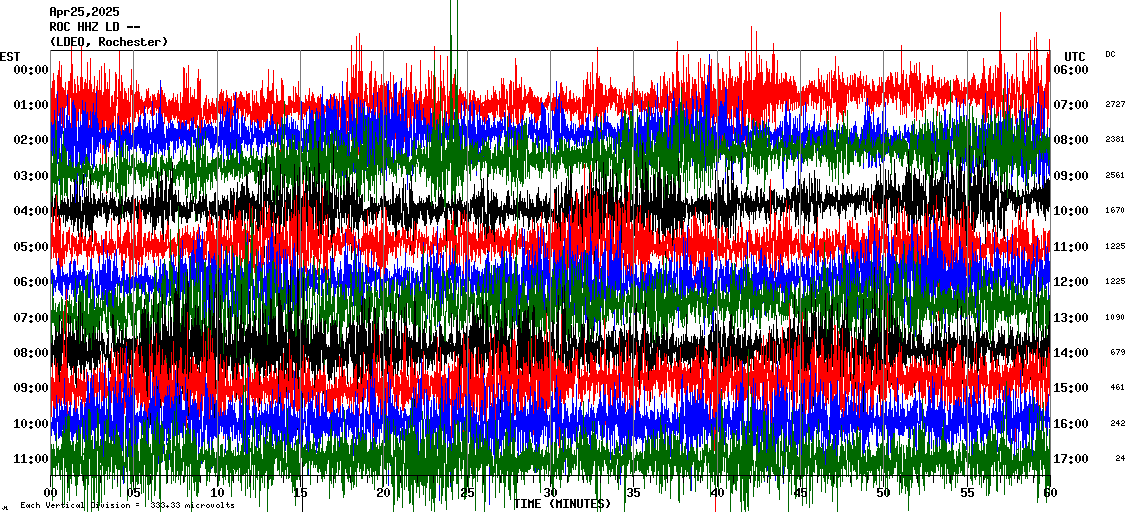The image size is (1130, 519).
Task: Click the UTC column header
Action: (x=1075, y=56)
